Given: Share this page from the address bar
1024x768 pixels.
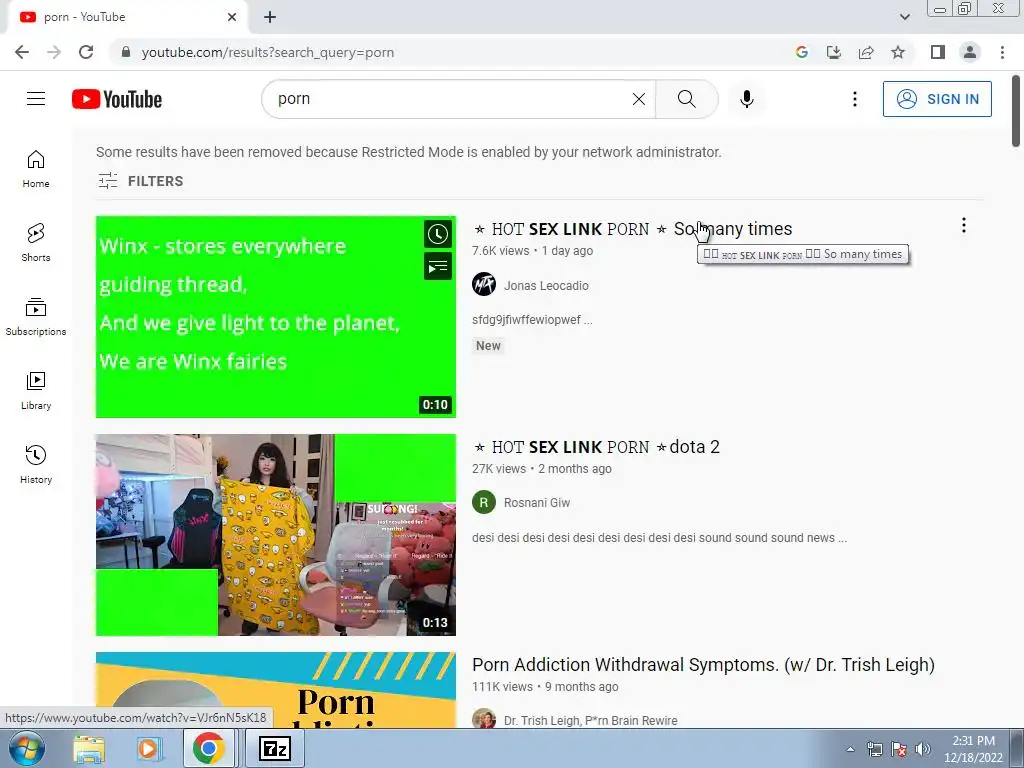Looking at the screenshot, I should pyautogui.click(x=866, y=52).
